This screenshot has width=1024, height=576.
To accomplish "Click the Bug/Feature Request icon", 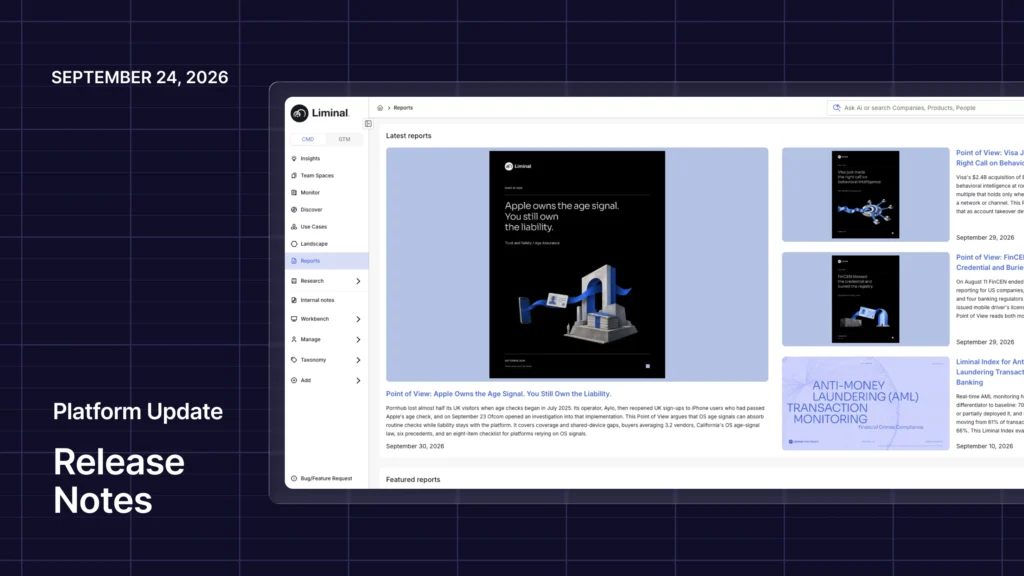I will click(294, 479).
